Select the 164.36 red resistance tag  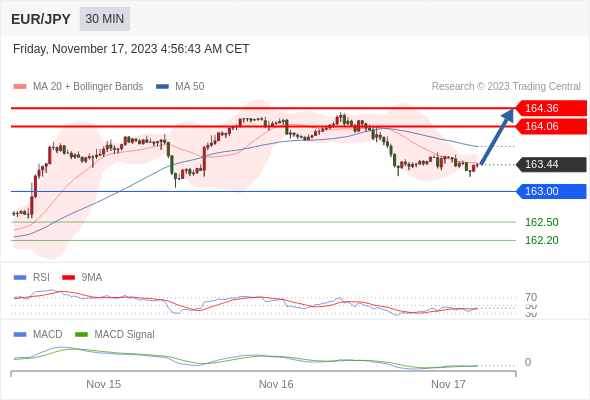pyautogui.click(x=551, y=108)
